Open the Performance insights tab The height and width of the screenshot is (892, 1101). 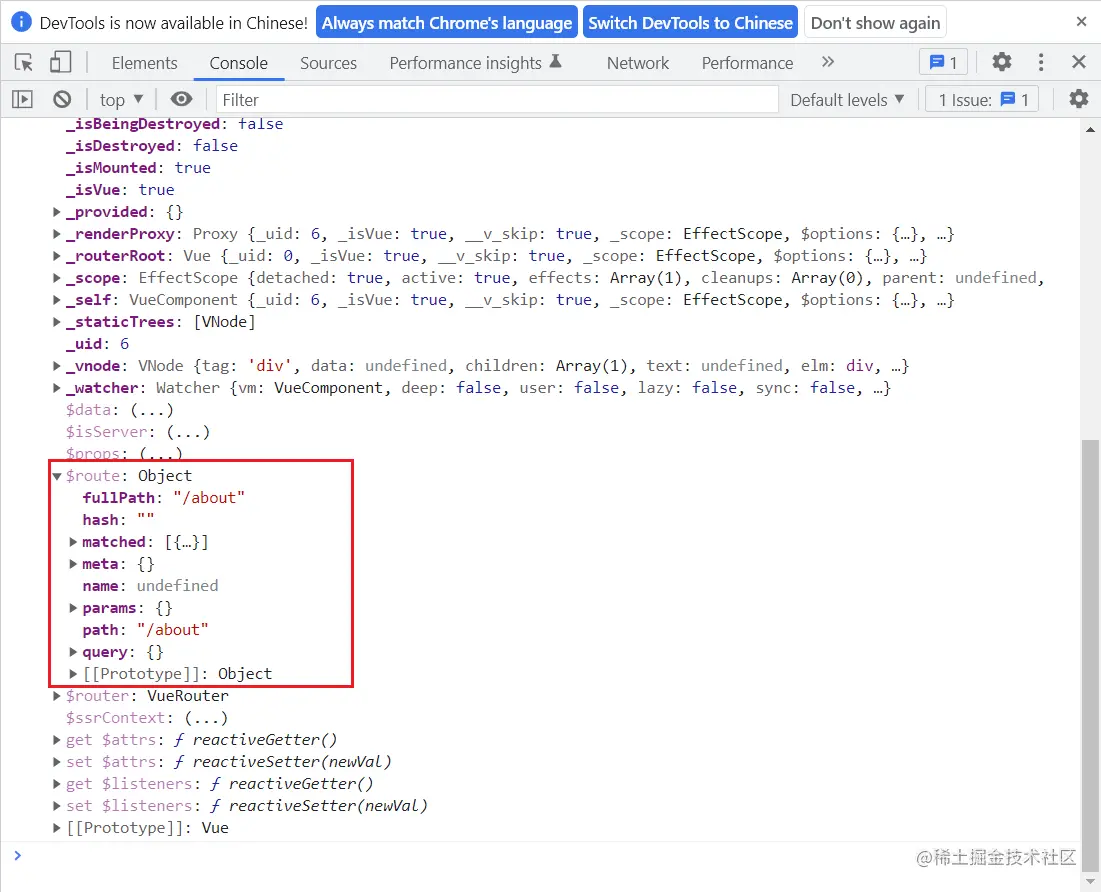pos(475,63)
